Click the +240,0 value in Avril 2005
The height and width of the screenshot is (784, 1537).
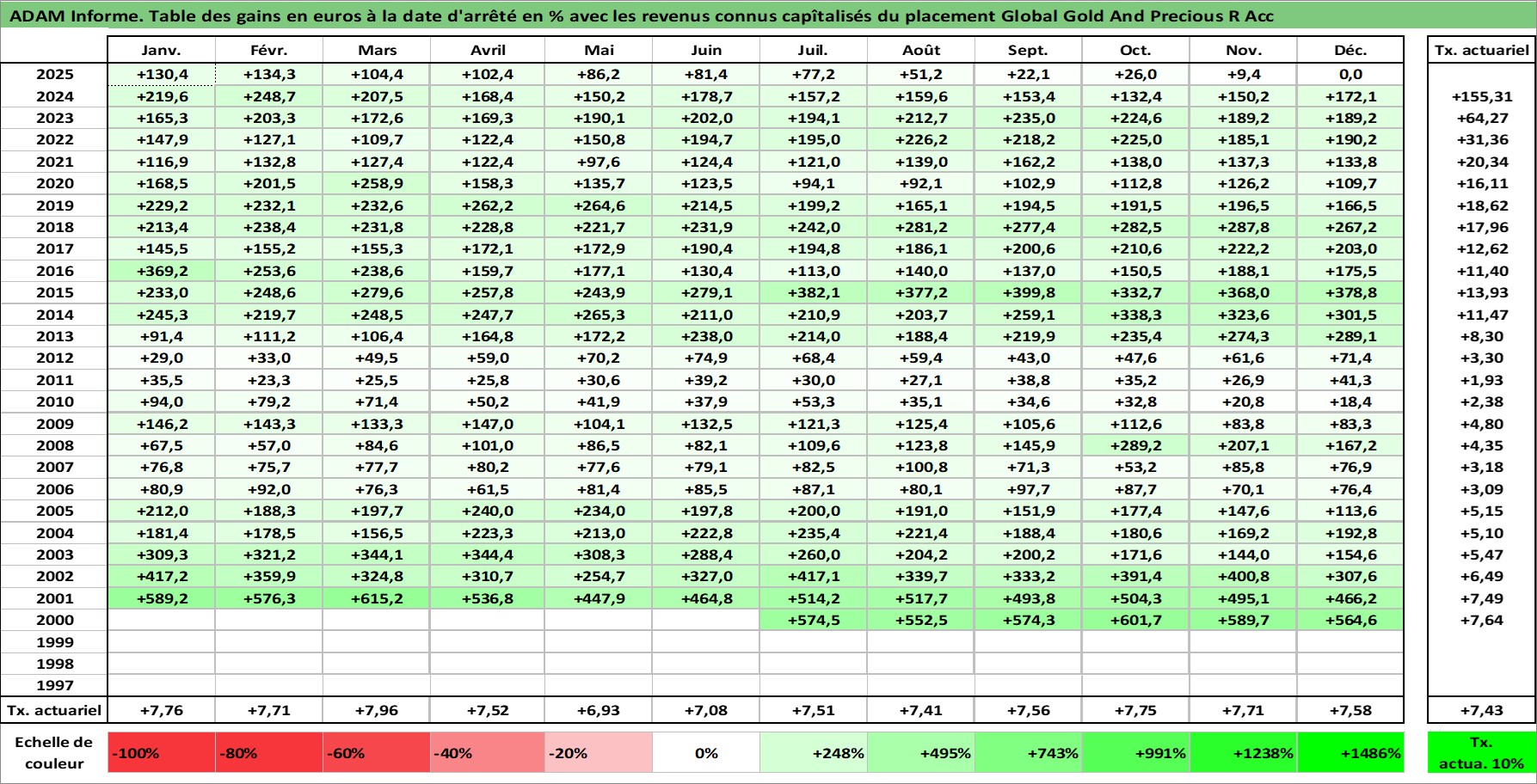[488, 511]
